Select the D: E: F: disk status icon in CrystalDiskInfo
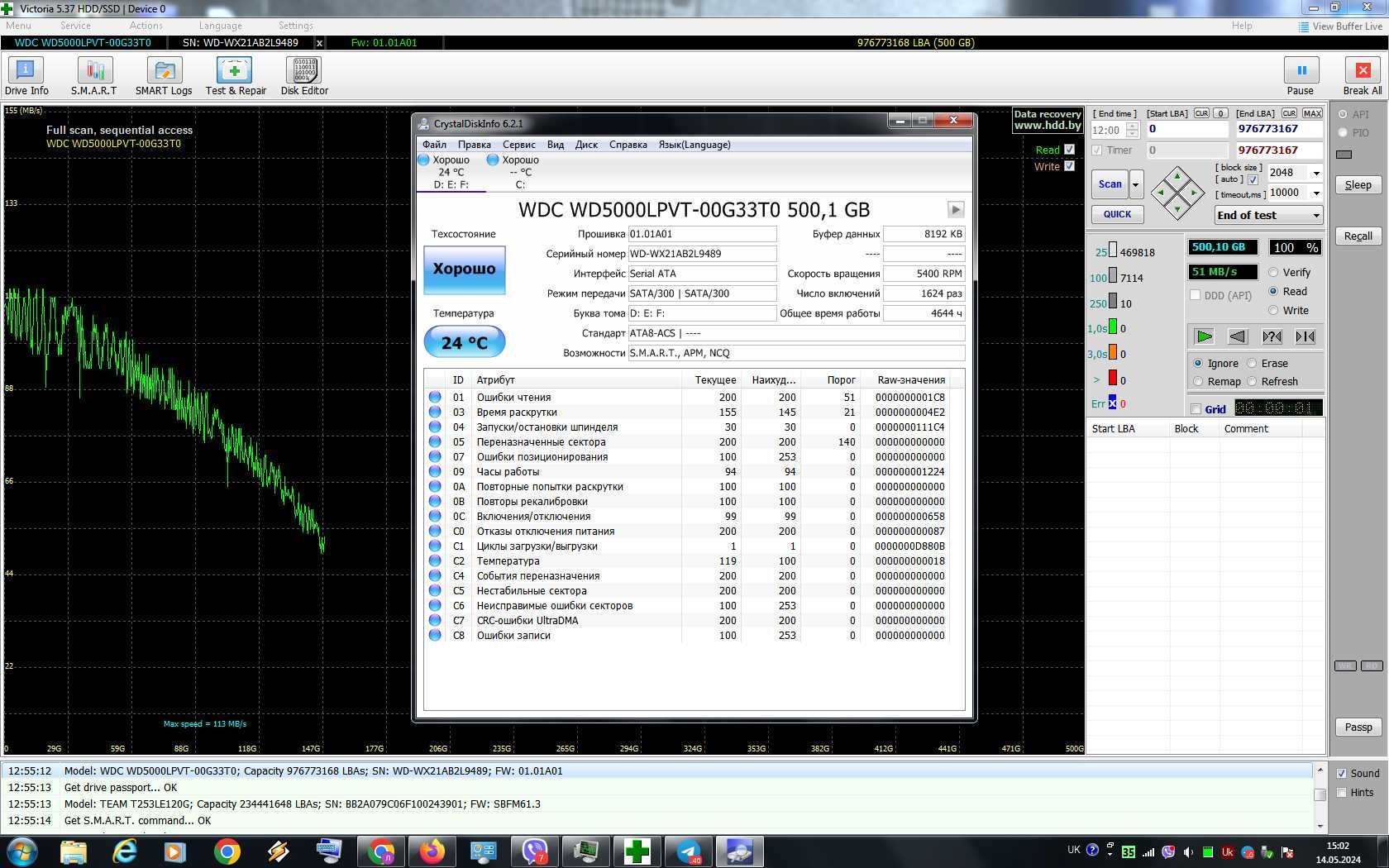Screen dimensions: 1389x868 click(x=424, y=160)
